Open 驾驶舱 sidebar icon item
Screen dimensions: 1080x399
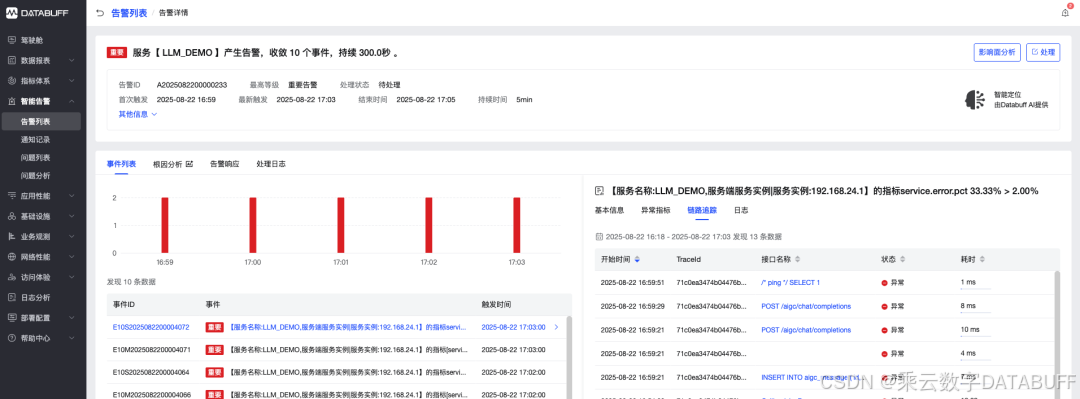(12, 40)
